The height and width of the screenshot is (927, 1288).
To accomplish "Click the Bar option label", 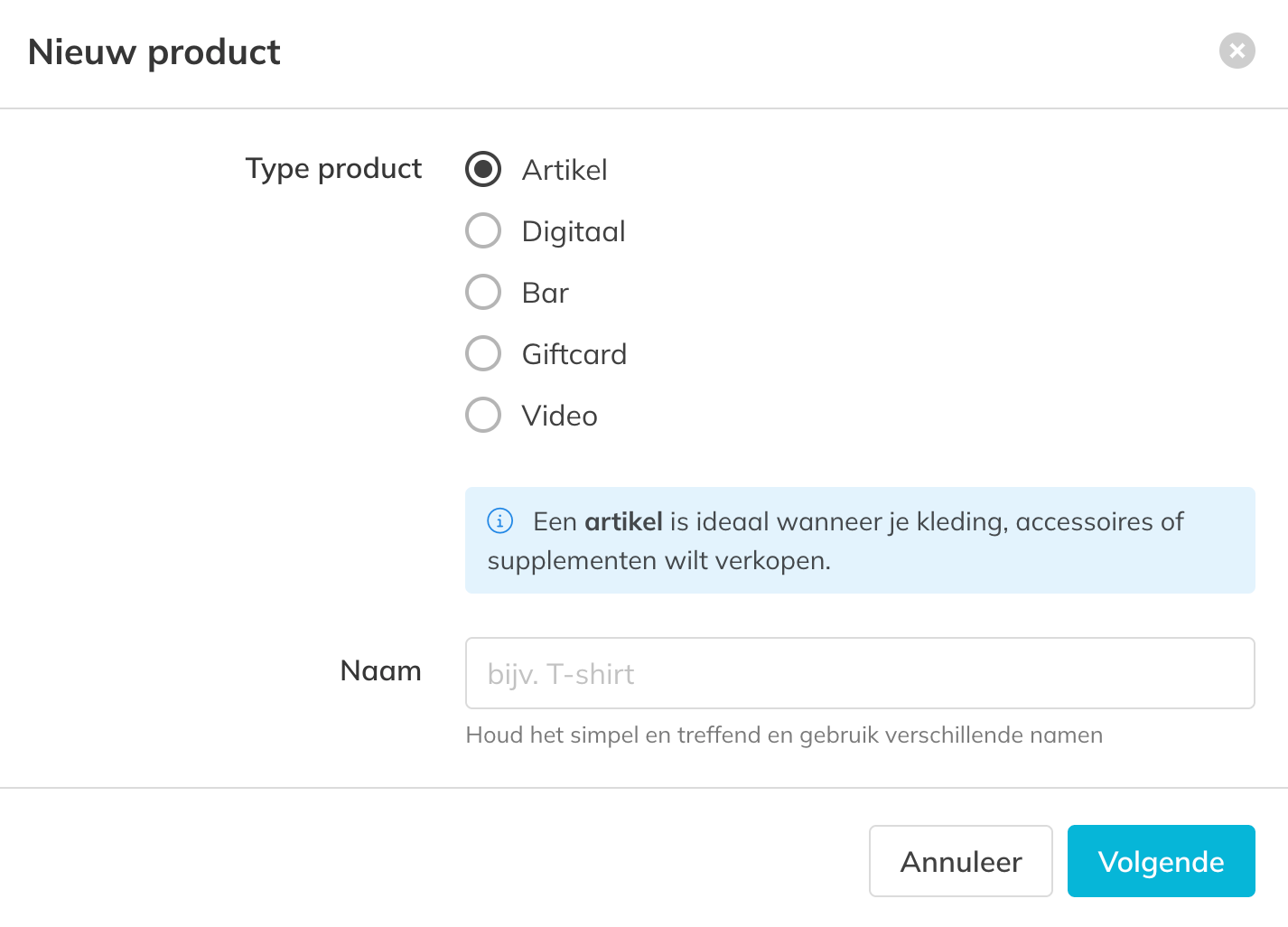I will pos(546,293).
